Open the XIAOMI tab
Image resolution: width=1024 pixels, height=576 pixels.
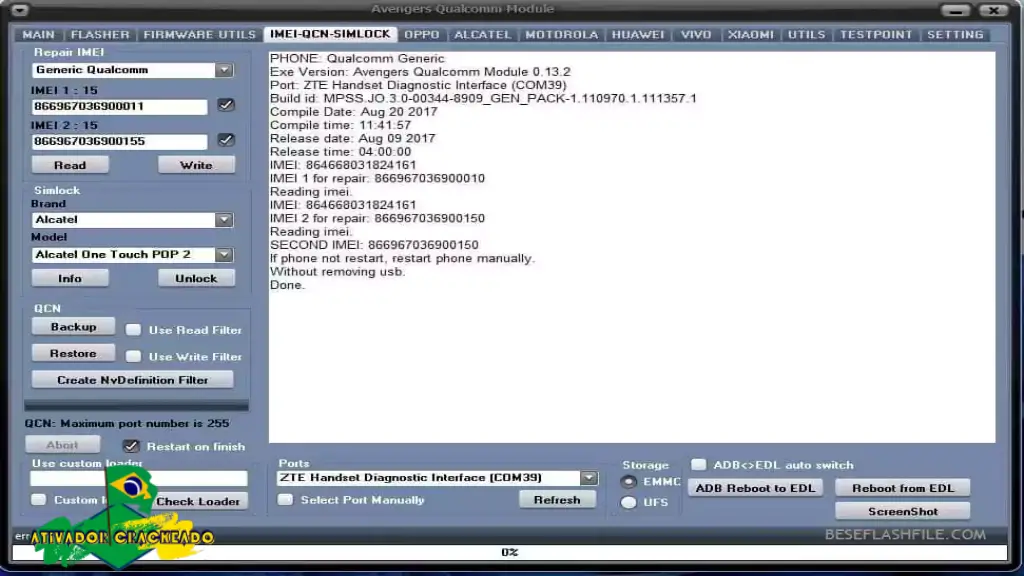tap(751, 35)
